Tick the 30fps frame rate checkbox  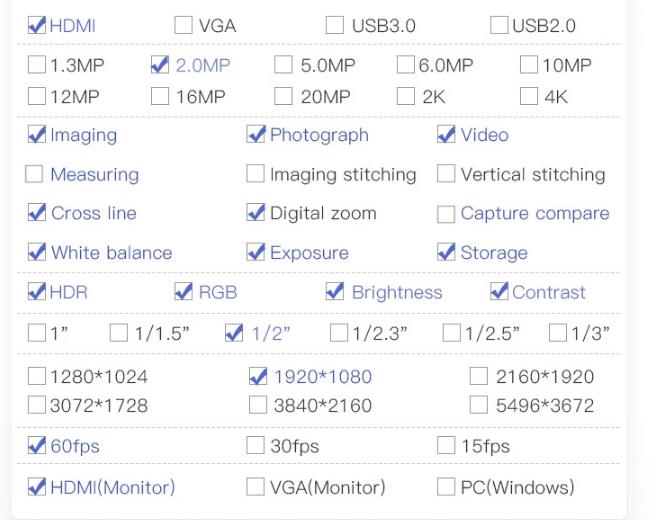point(255,445)
